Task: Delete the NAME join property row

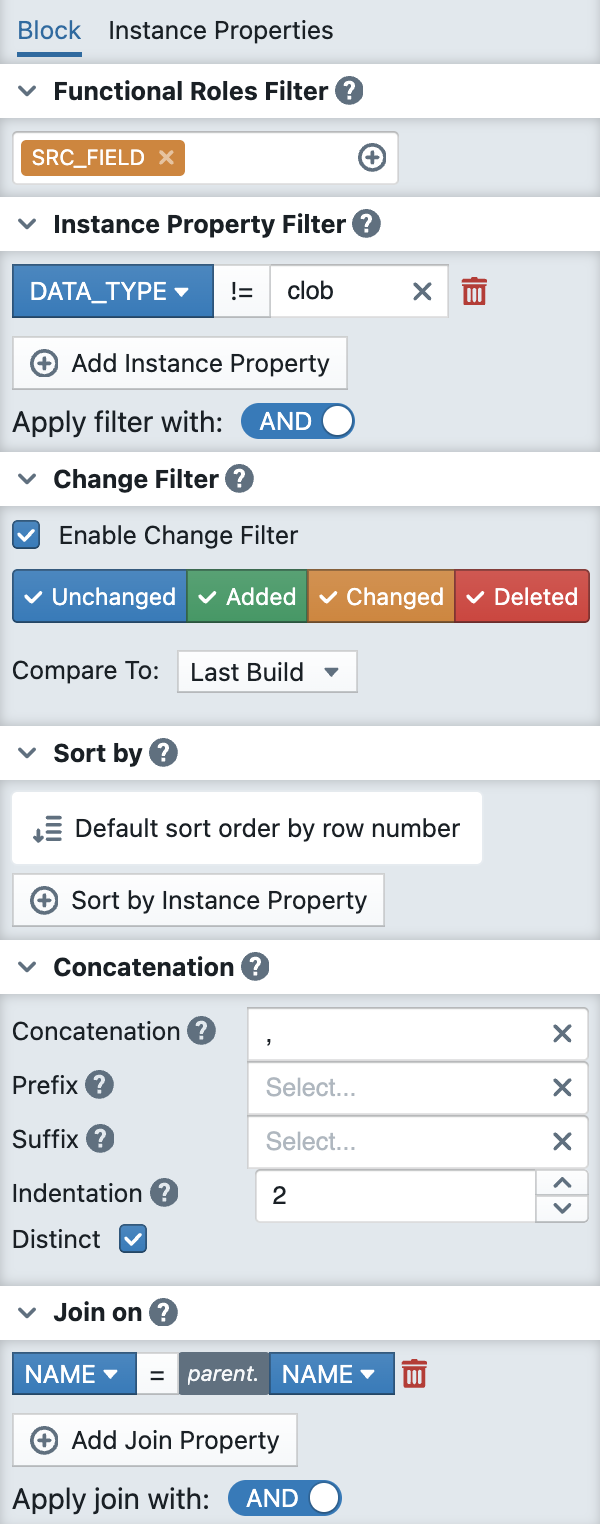Action: (x=414, y=1374)
